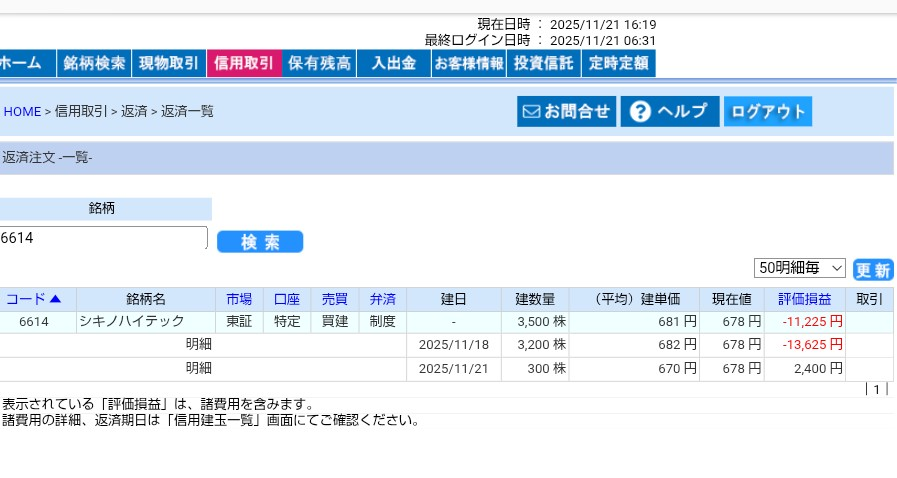The height and width of the screenshot is (478, 897).
Task: Open the 現物取引 tab
Action: click(169, 63)
